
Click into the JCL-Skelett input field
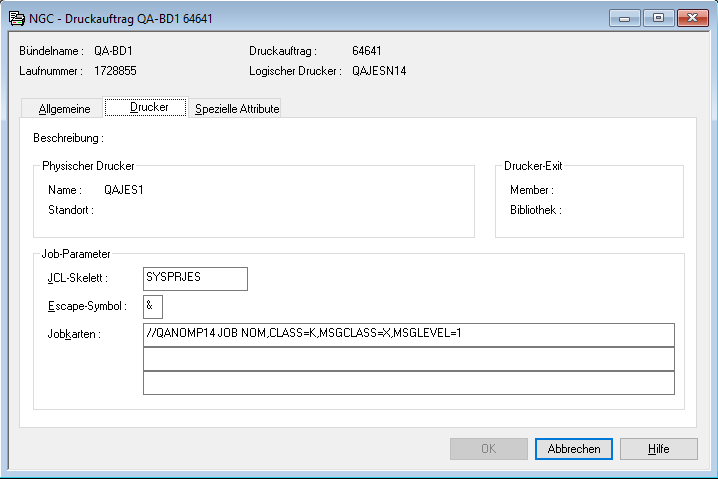(195, 278)
